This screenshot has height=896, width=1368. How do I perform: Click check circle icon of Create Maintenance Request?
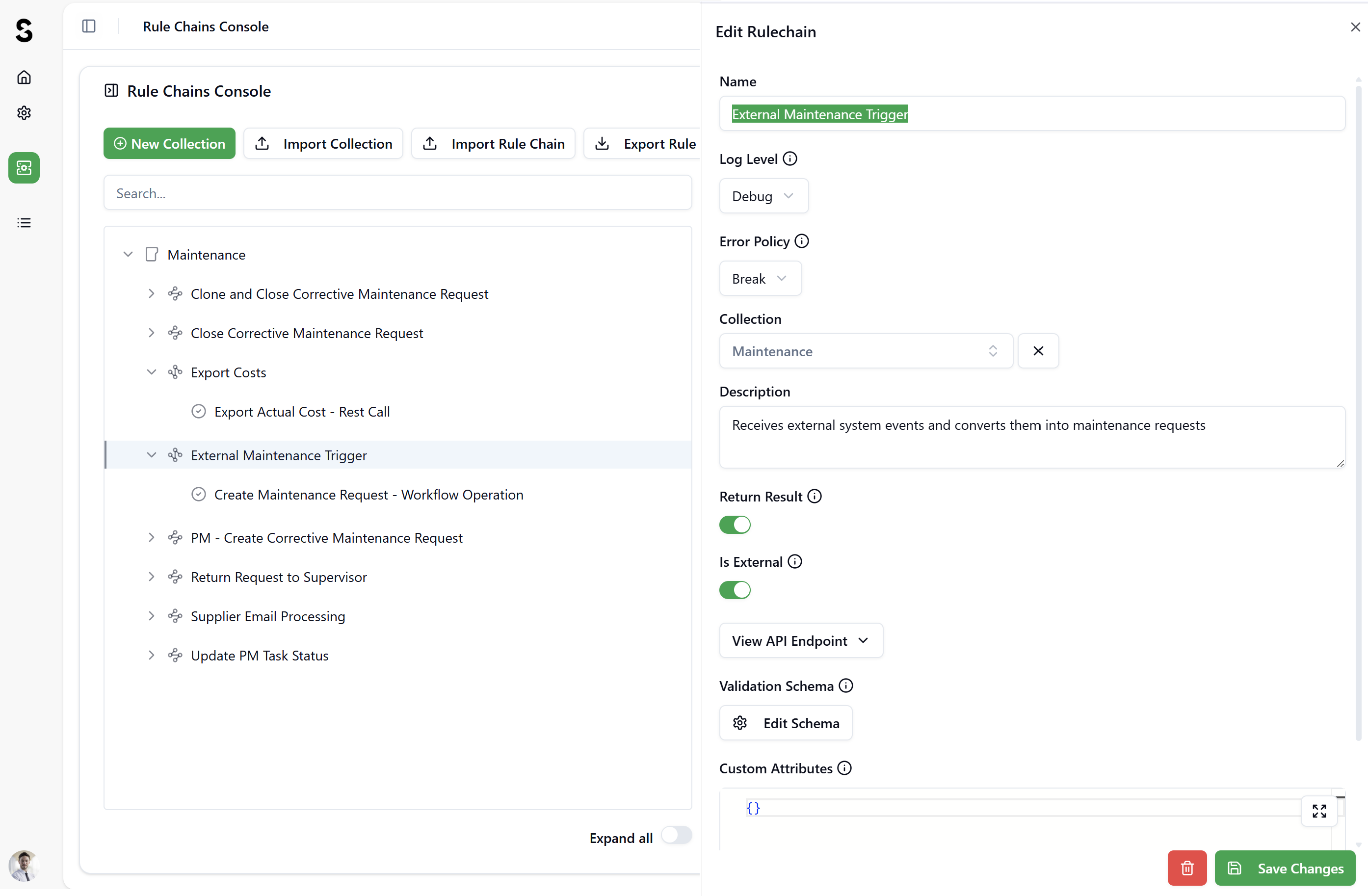pos(198,494)
